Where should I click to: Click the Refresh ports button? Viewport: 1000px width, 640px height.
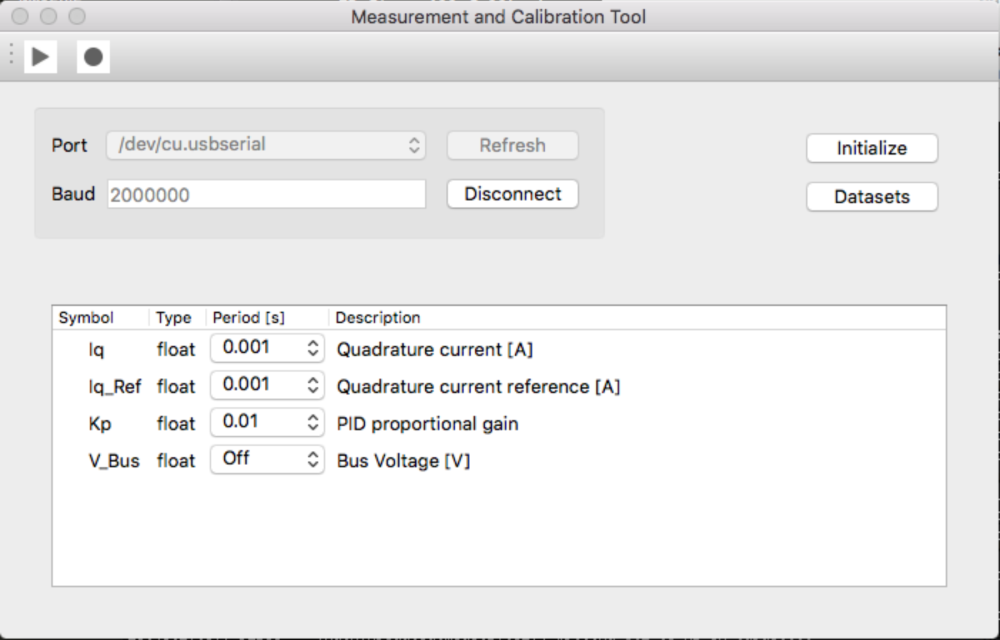point(512,145)
